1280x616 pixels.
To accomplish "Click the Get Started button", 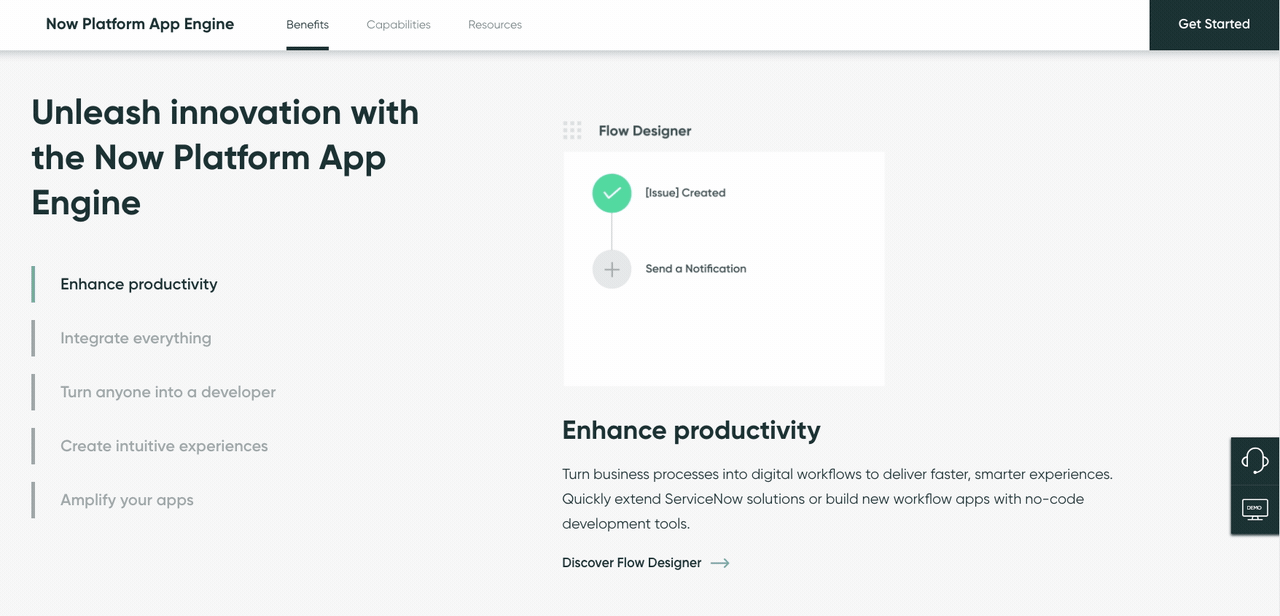I will point(1214,24).
